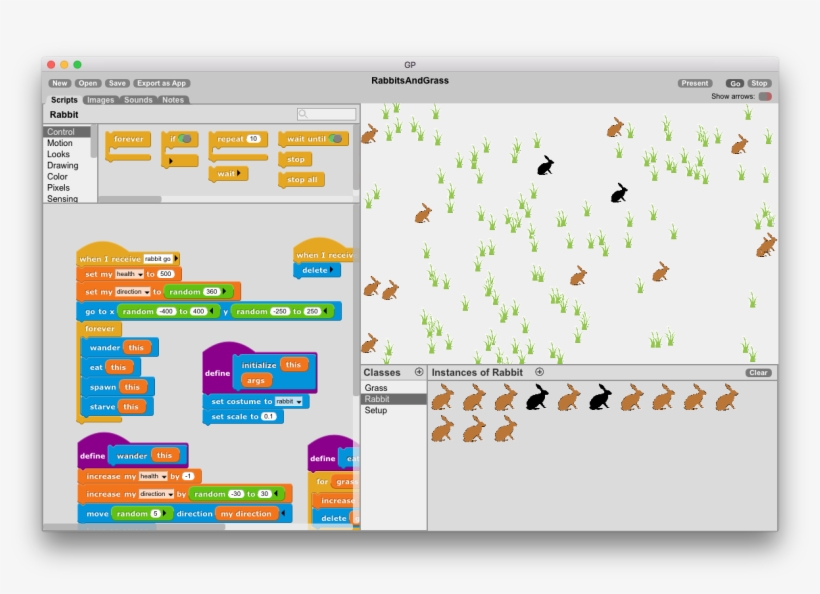Screen dimensions: 820x594
Task: Select the first black rabbit instance thumbnail
Action: [x=537, y=398]
